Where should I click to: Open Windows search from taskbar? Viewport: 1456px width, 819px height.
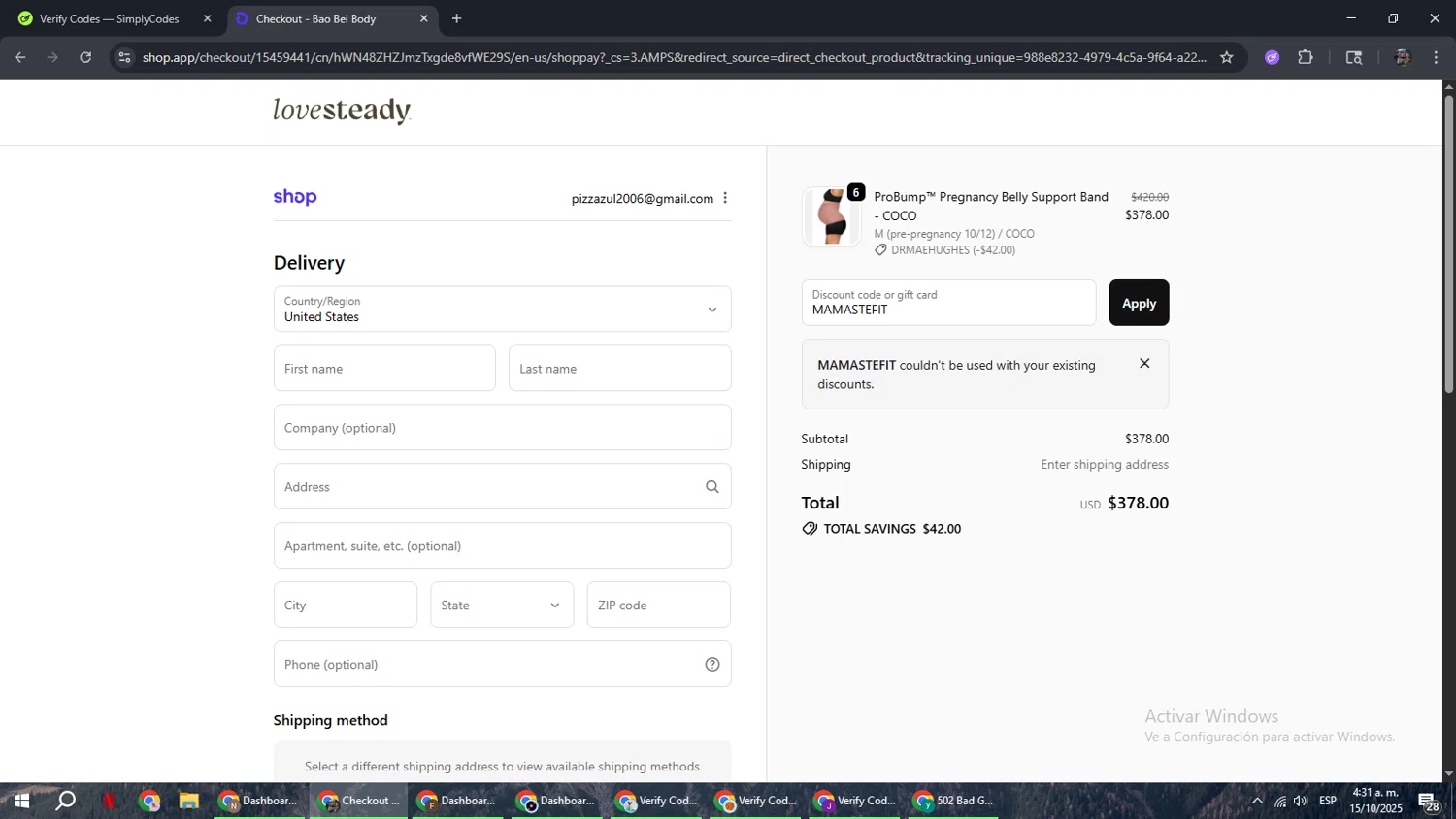[65, 801]
